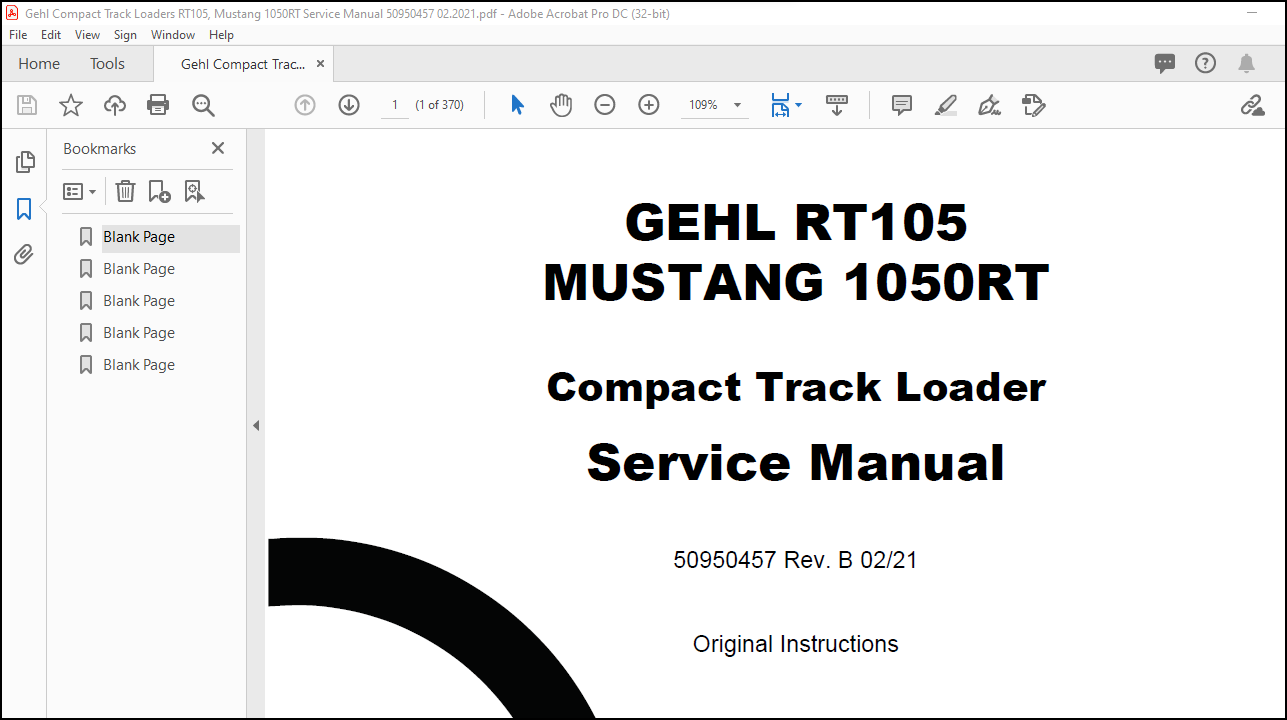Image resolution: width=1287 pixels, height=720 pixels.
Task: Open the File menu
Action: [x=18, y=35]
